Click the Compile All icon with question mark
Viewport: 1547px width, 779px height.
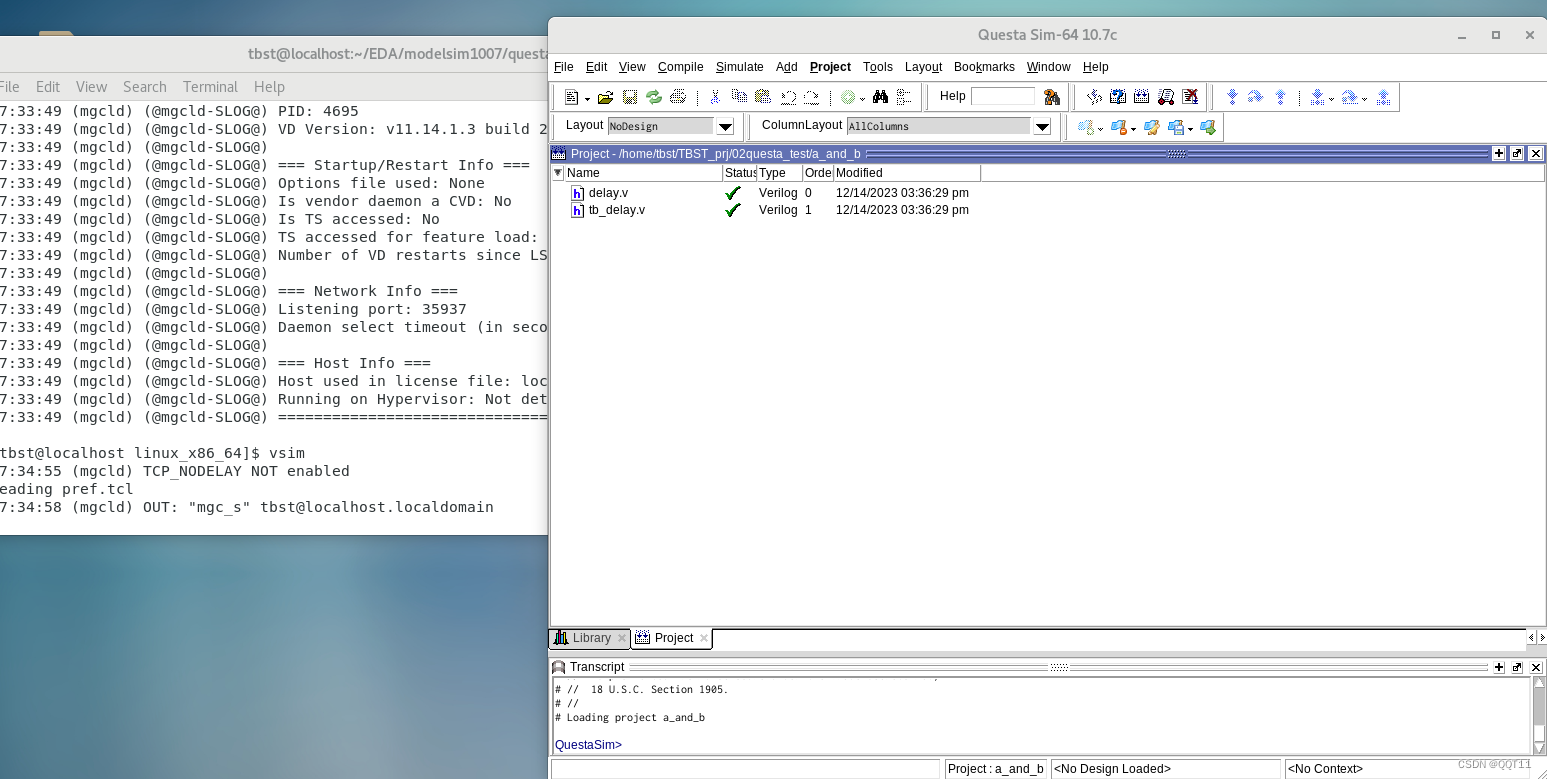[1118, 97]
